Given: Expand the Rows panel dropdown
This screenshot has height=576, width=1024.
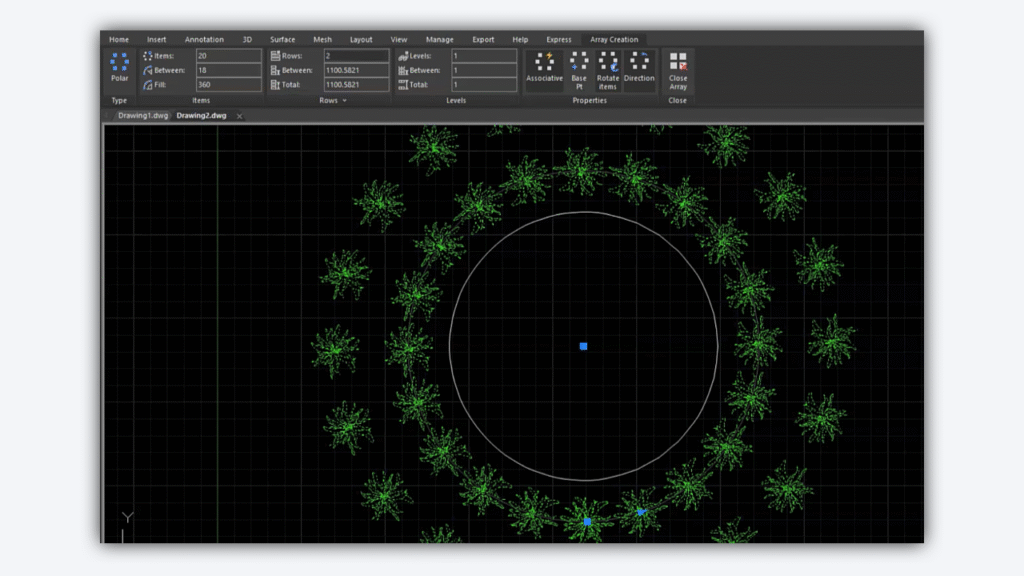Looking at the screenshot, I should 345,101.
